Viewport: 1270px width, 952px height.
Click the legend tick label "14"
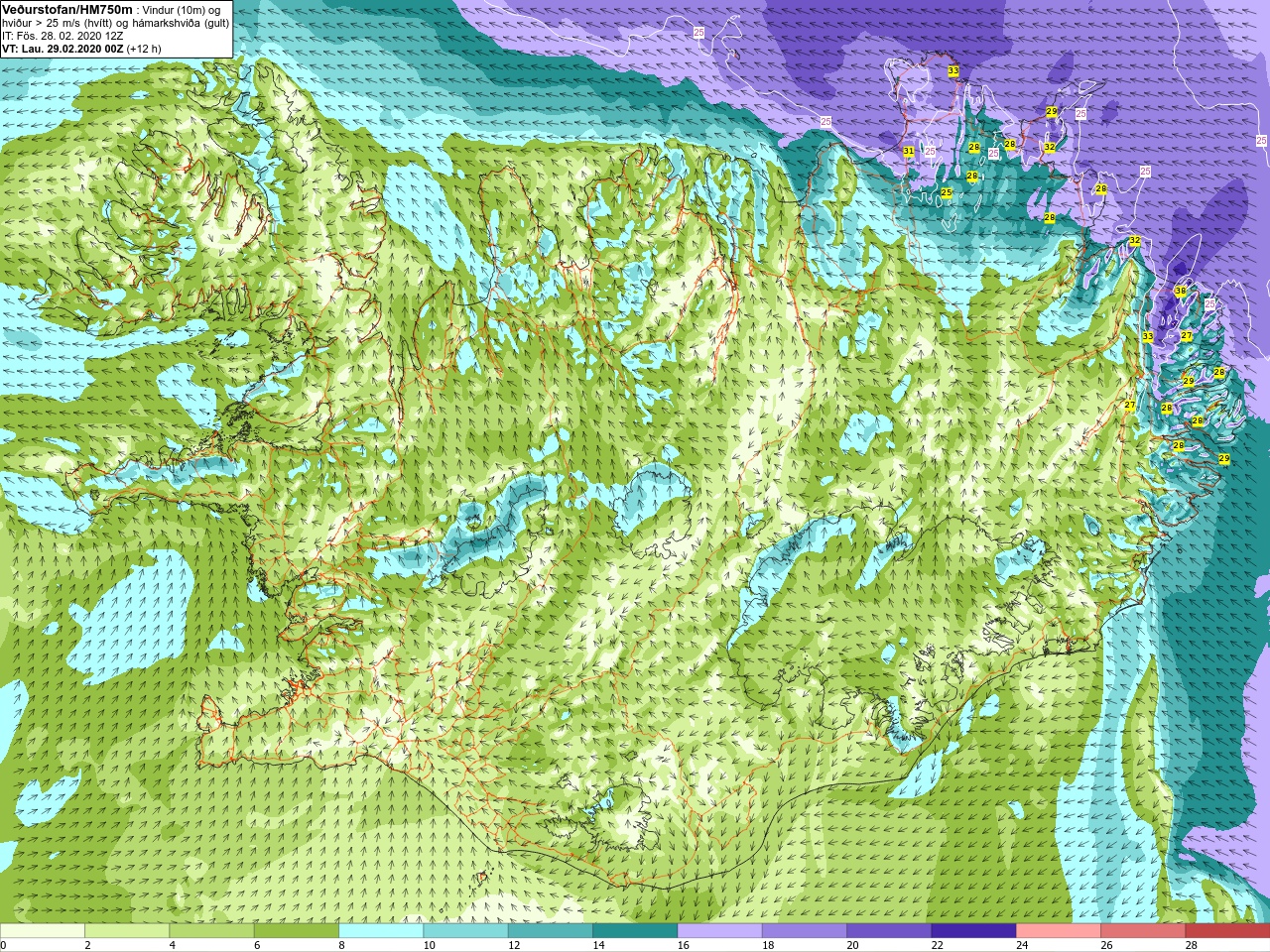(x=598, y=945)
